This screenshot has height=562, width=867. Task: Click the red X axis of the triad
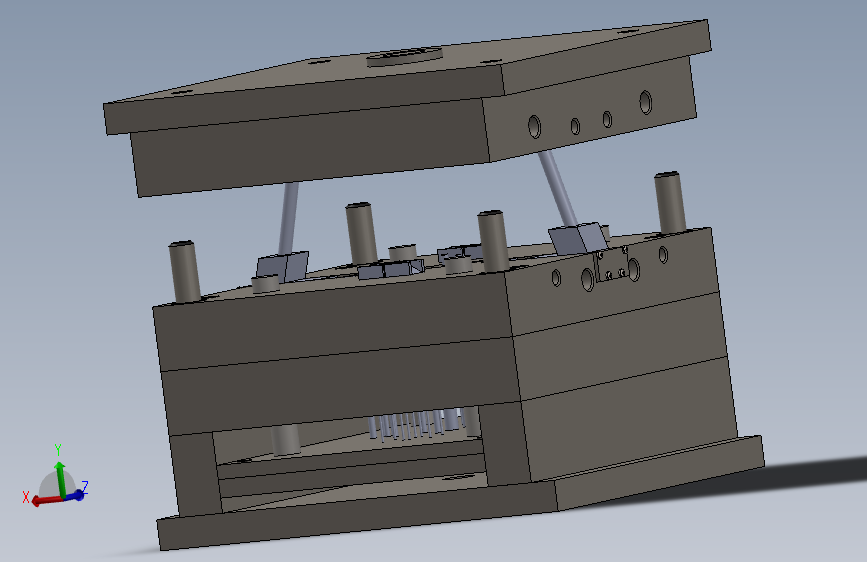(x=45, y=501)
